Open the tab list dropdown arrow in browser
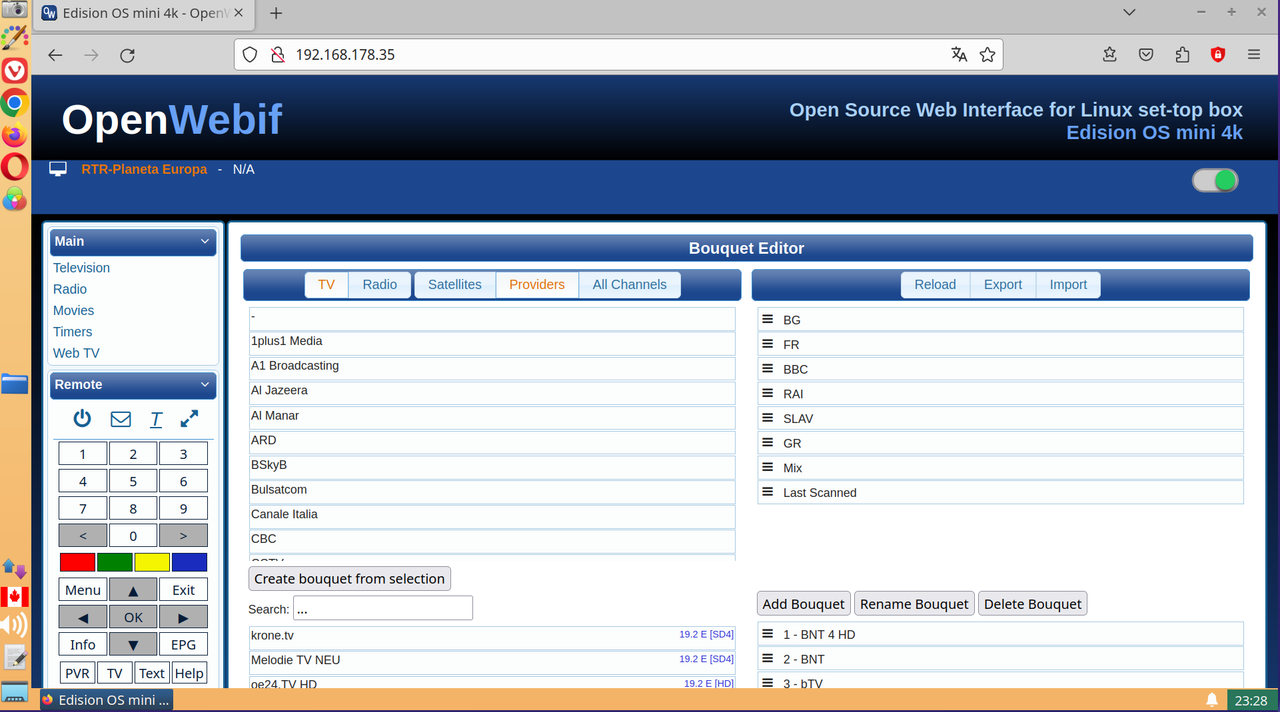 tap(1129, 13)
